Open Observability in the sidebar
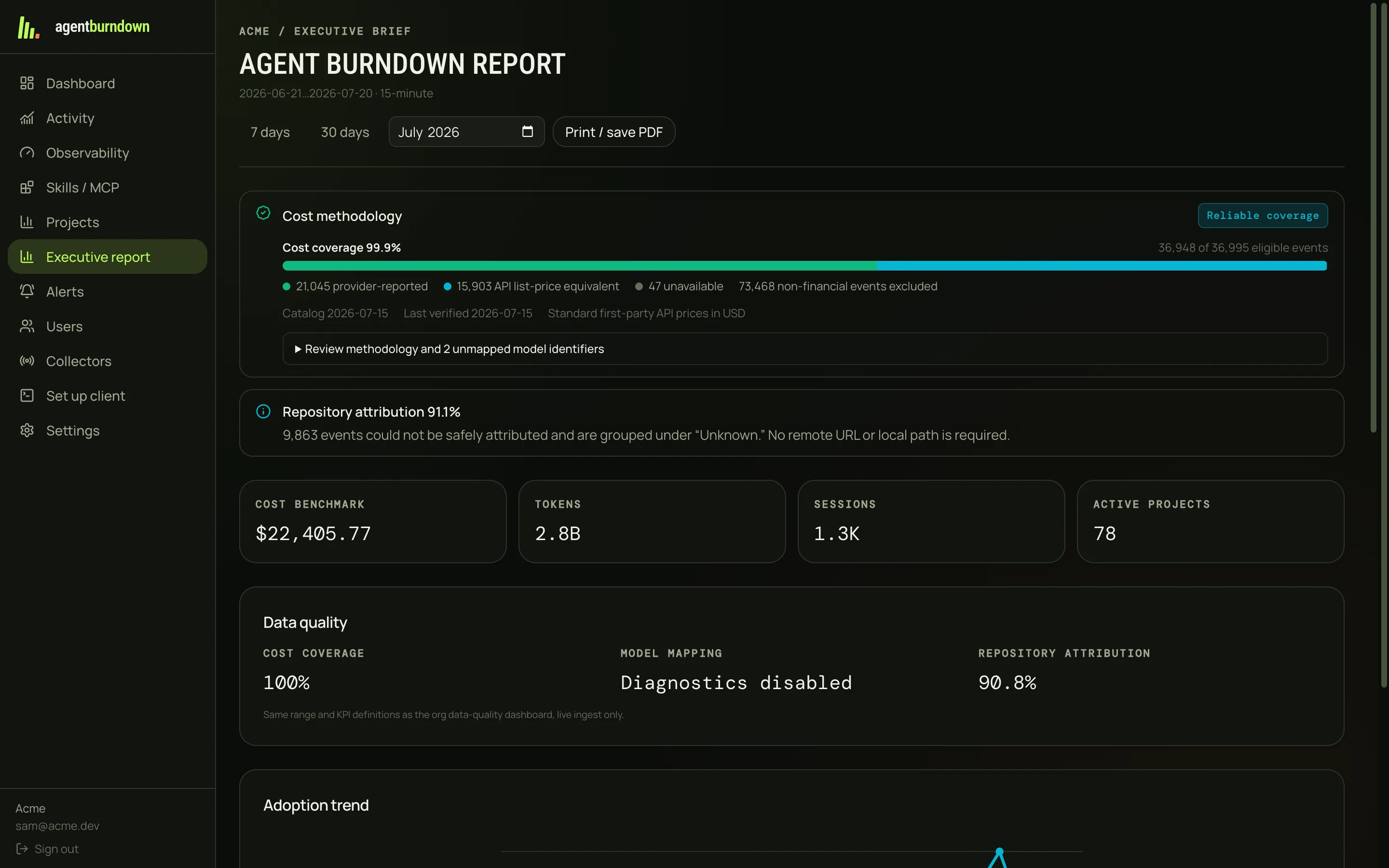Viewport: 1389px width, 868px height. point(108,153)
